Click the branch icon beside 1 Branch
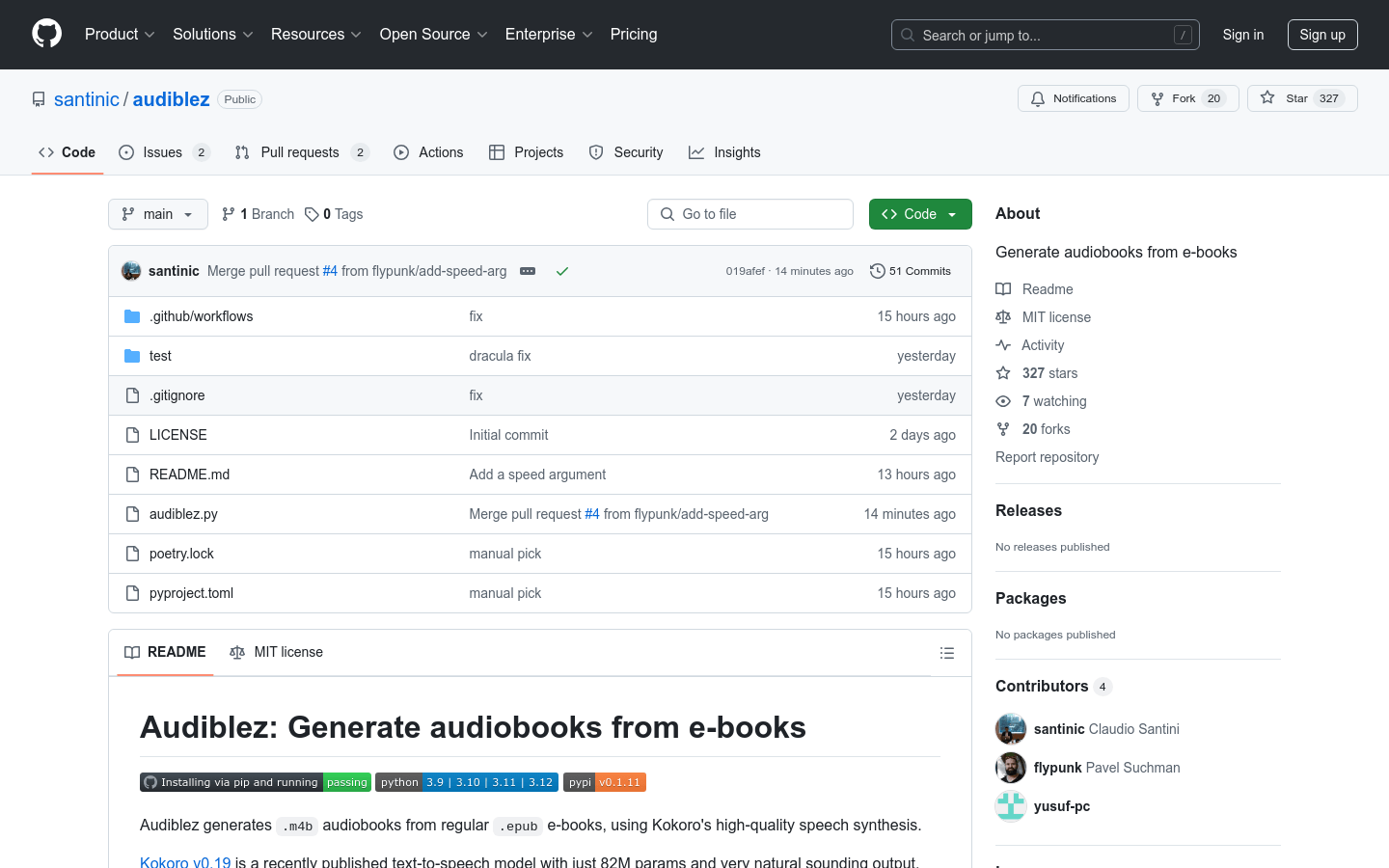Image resolution: width=1389 pixels, height=868 pixels. pyautogui.click(x=229, y=214)
